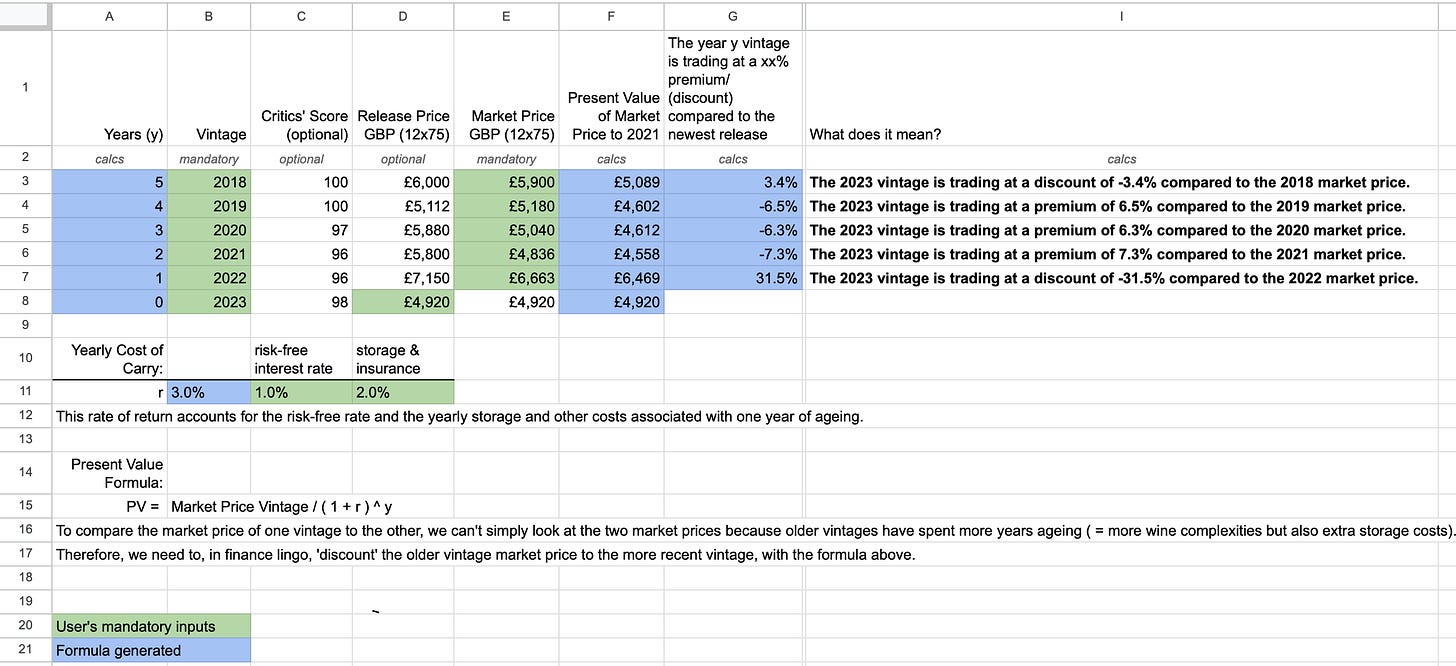Select row 8 header

click(25, 302)
